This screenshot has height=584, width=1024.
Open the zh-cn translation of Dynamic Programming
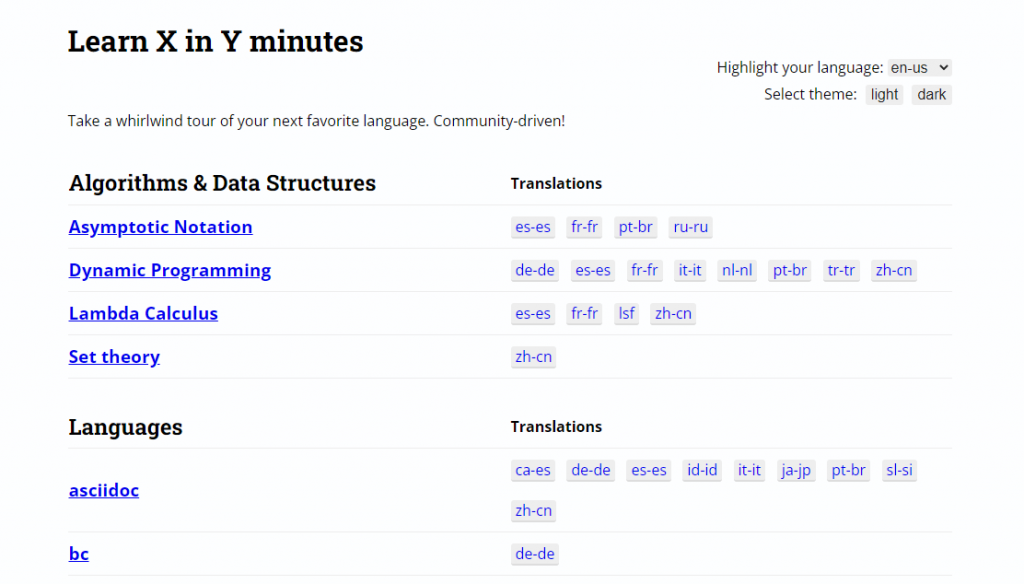click(x=893, y=270)
